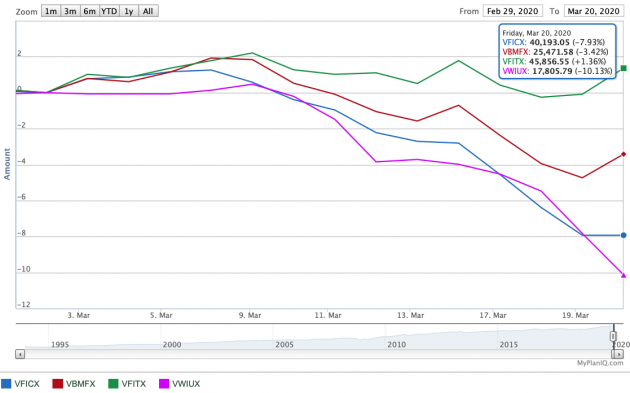Set zoom range to 1m
The image size is (630, 393).
(x=51, y=11)
